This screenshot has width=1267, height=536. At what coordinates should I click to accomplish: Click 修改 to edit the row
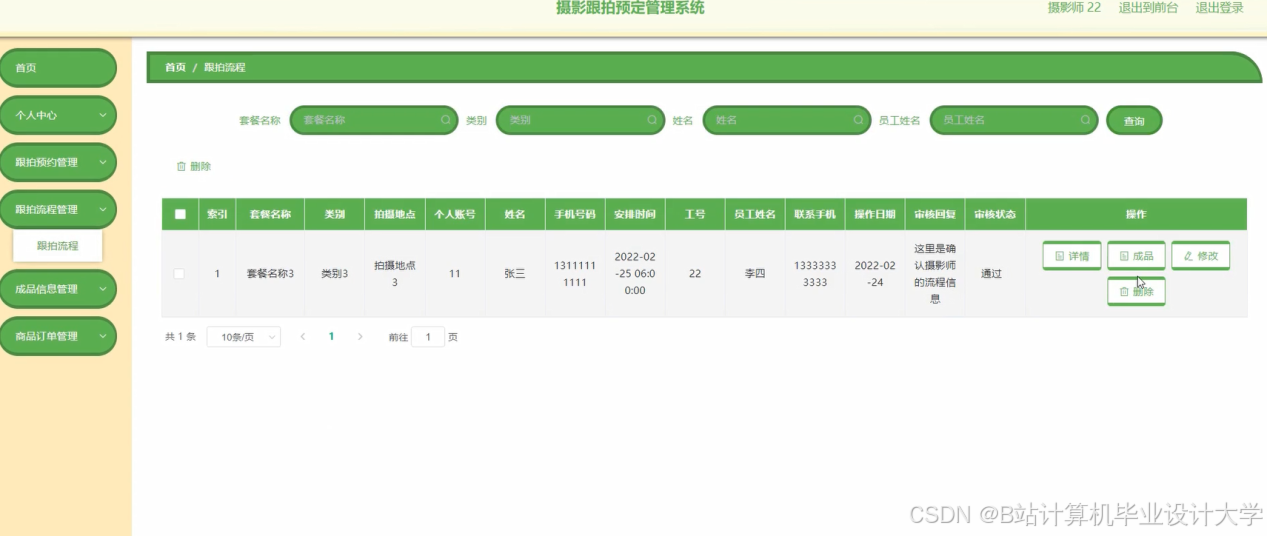pos(1200,256)
